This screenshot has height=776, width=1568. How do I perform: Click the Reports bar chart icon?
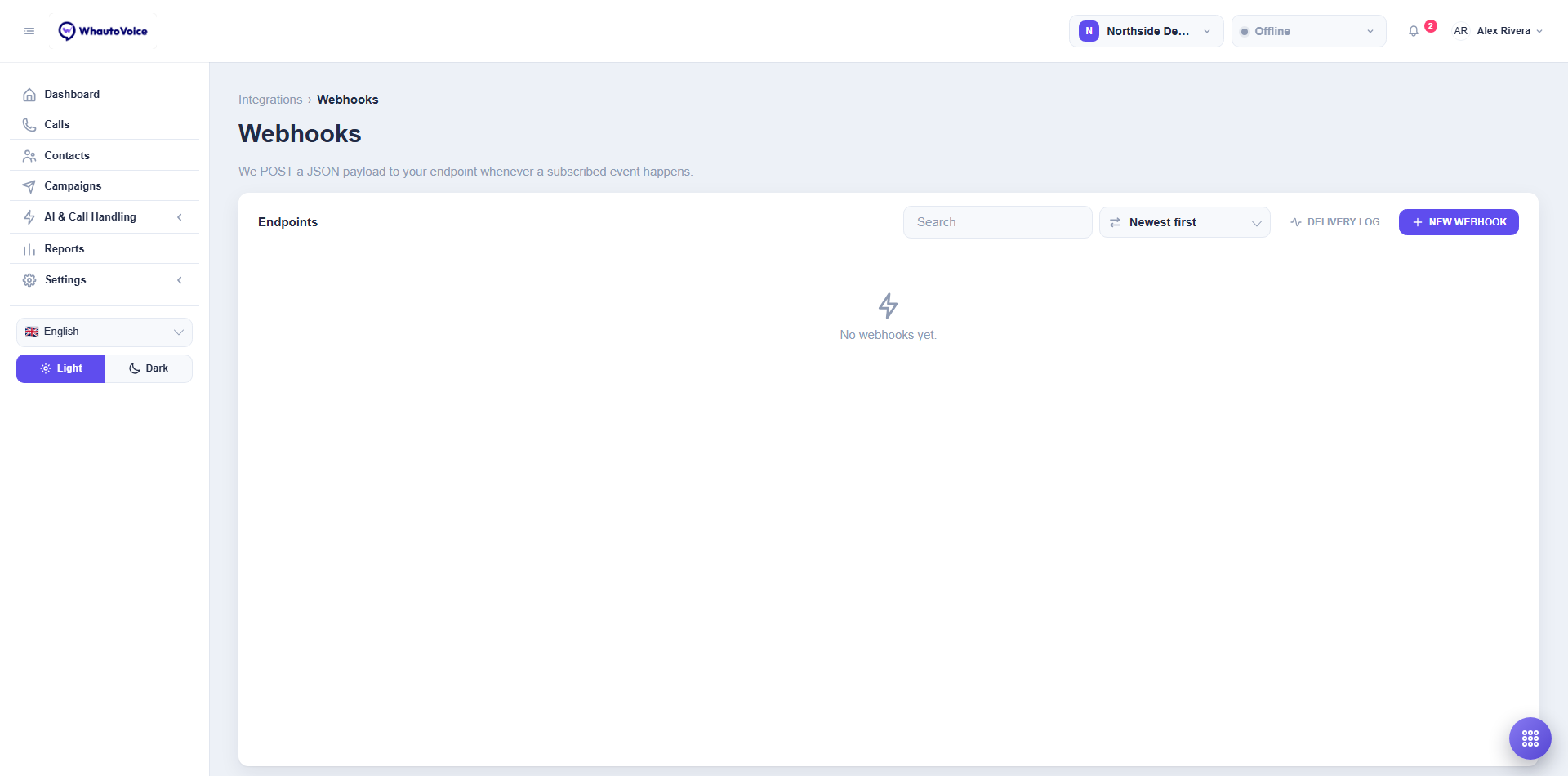(29, 249)
